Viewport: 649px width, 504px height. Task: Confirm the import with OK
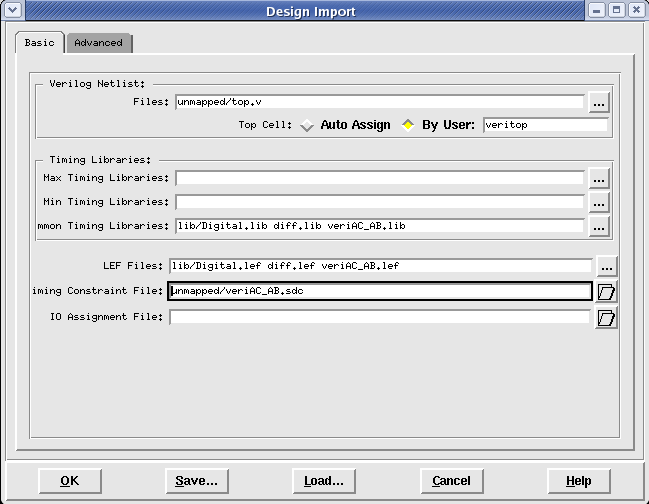click(70, 481)
